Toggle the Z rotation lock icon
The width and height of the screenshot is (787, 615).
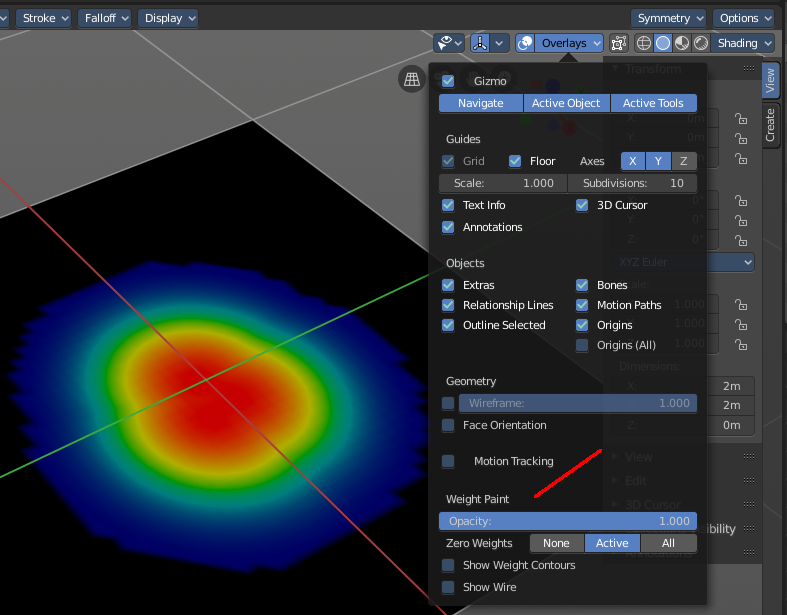(x=741, y=240)
